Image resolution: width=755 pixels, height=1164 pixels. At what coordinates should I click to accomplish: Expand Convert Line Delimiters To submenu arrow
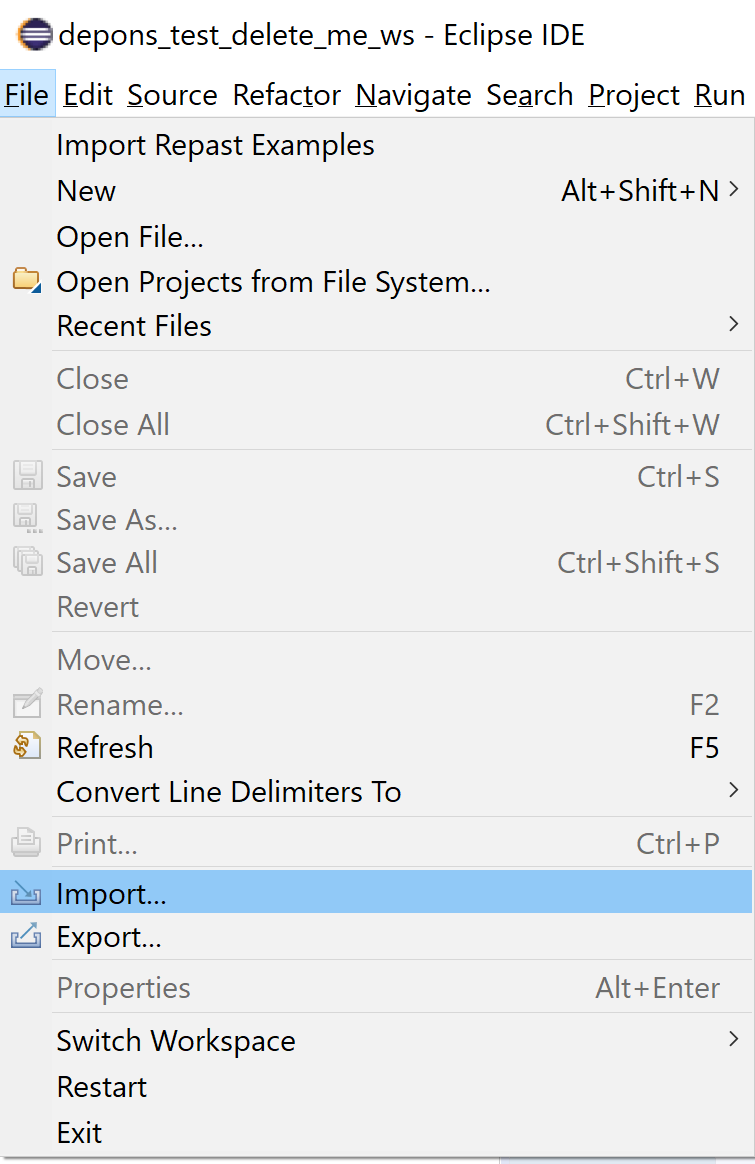(x=733, y=789)
